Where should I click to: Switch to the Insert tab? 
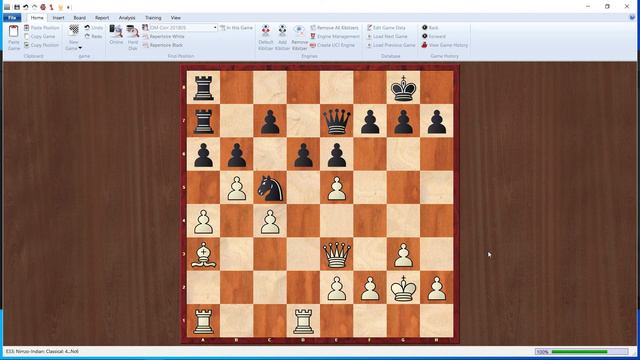(58, 18)
